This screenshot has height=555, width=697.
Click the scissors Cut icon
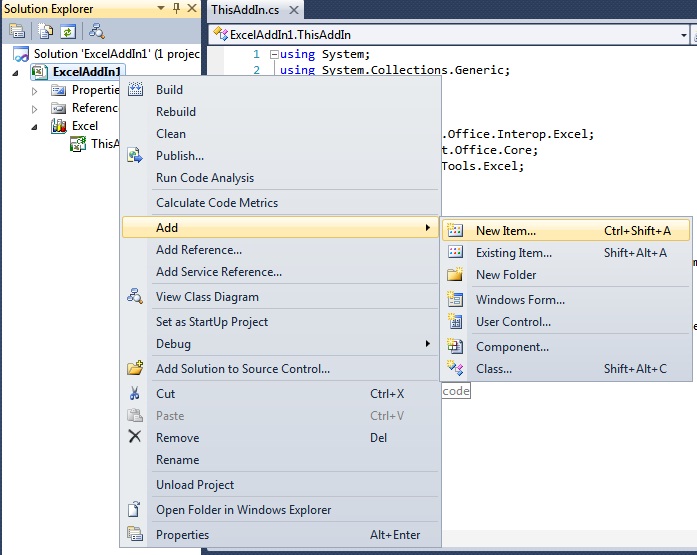135,393
